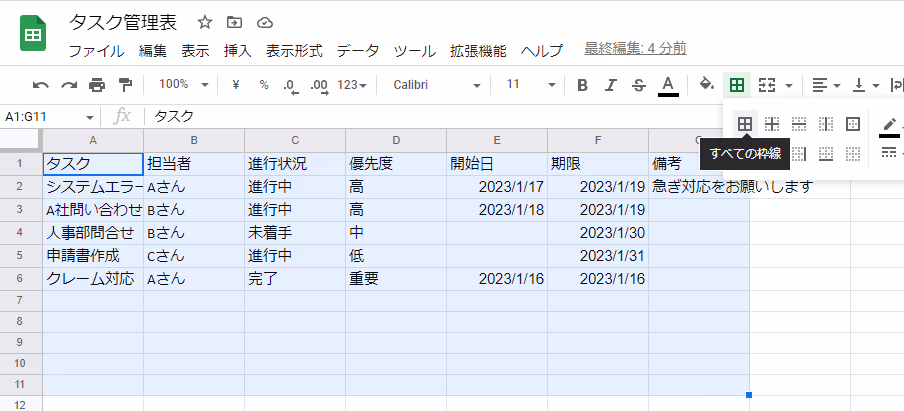Redo the last action
The image size is (904, 411).
coord(69,85)
